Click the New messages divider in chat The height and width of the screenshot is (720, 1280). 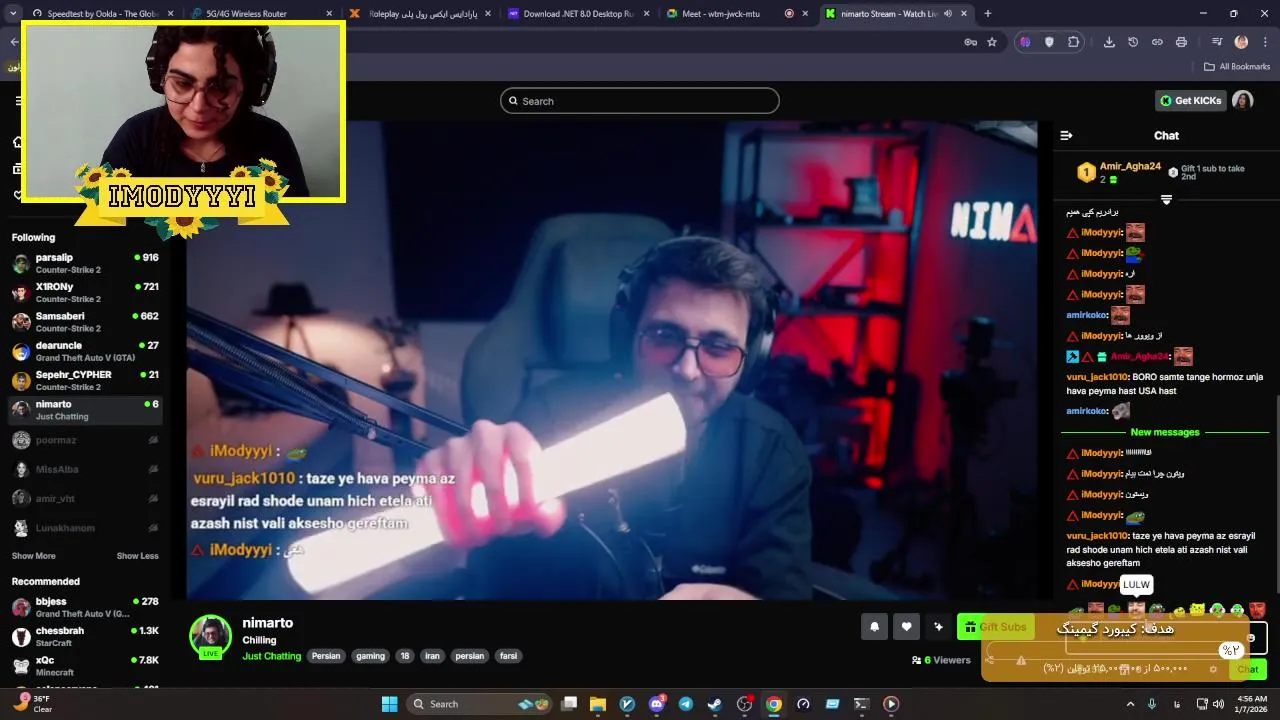point(1165,432)
